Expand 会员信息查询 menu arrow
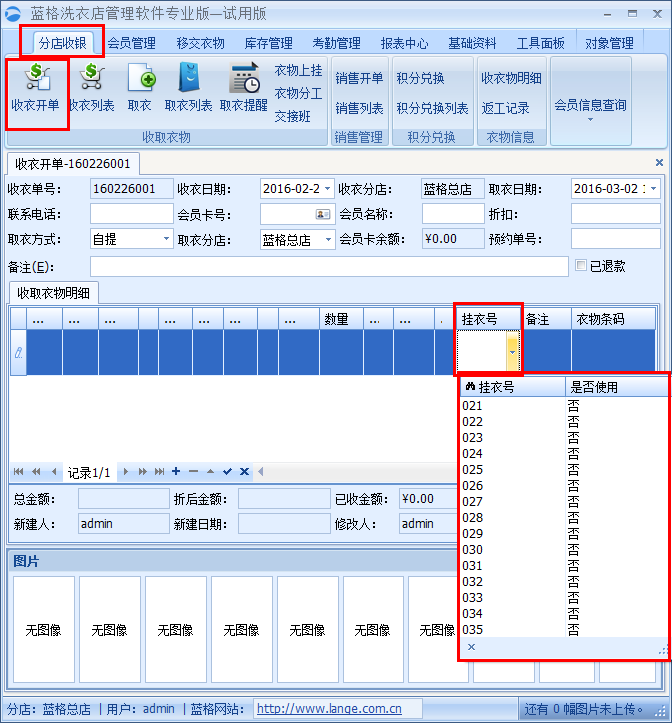 click(x=590, y=119)
